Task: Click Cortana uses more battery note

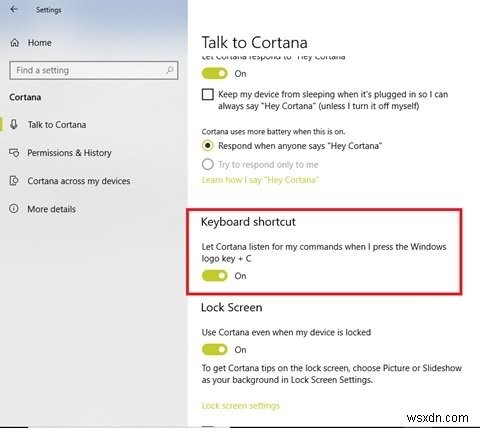Action: tap(273, 132)
